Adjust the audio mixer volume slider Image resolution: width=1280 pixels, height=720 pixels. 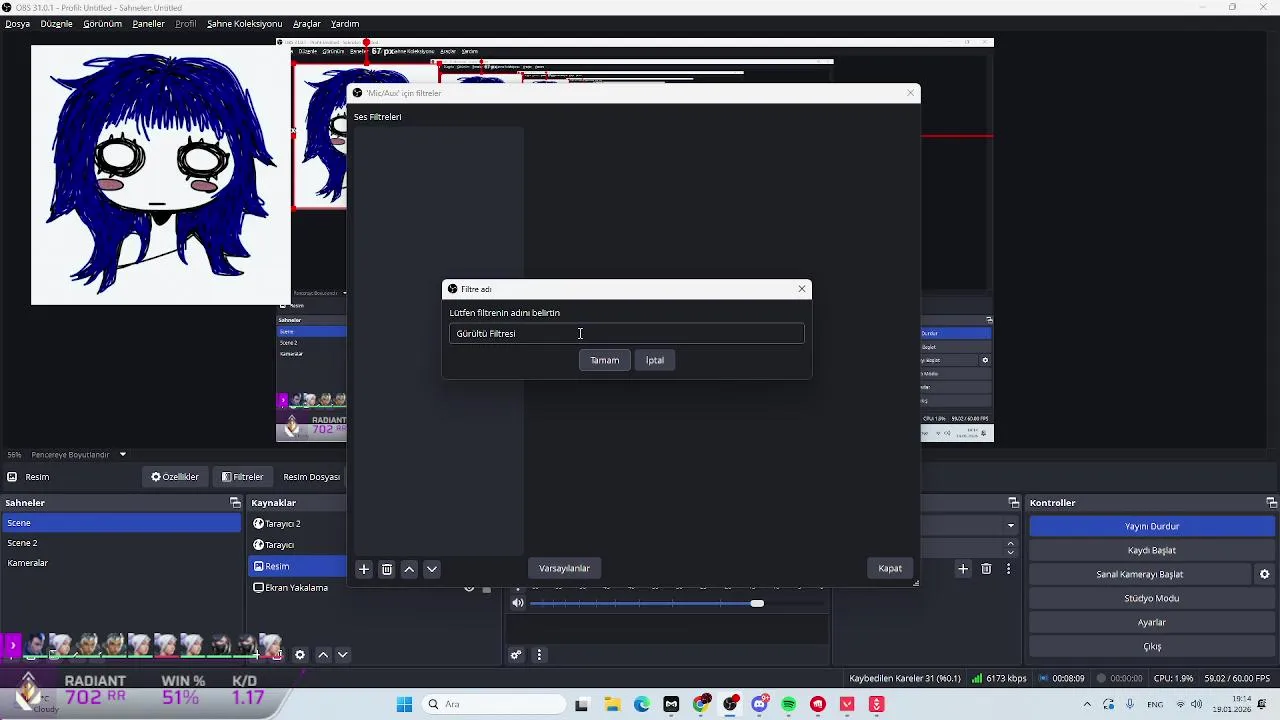(757, 603)
